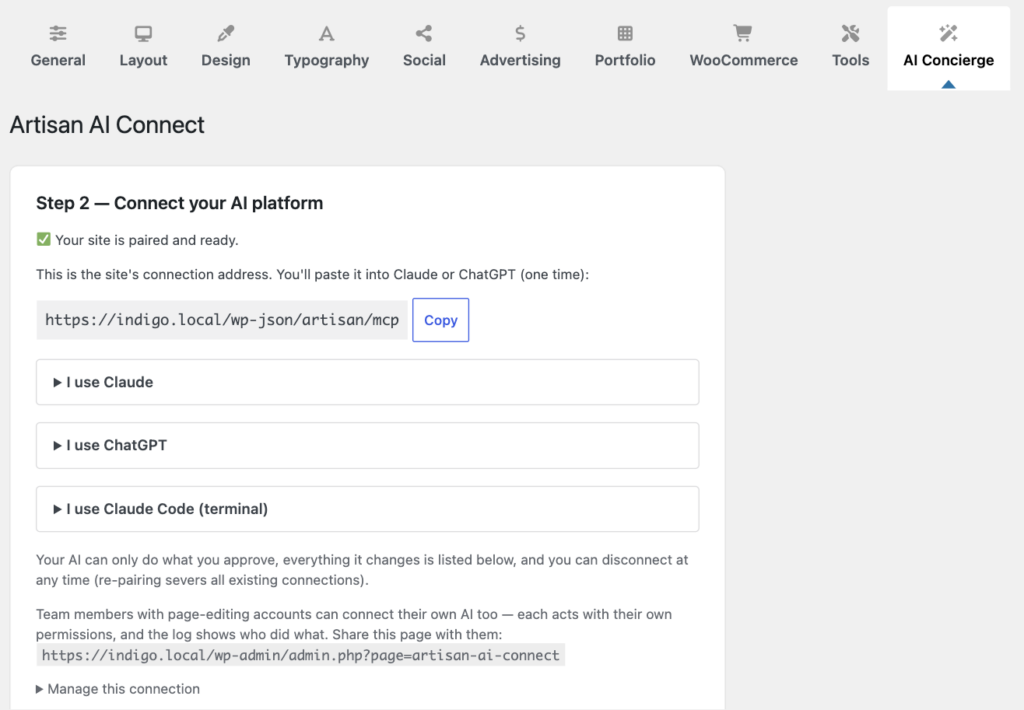The height and width of the screenshot is (710, 1024).
Task: Click the green paired checkmark
Action: [43, 240]
